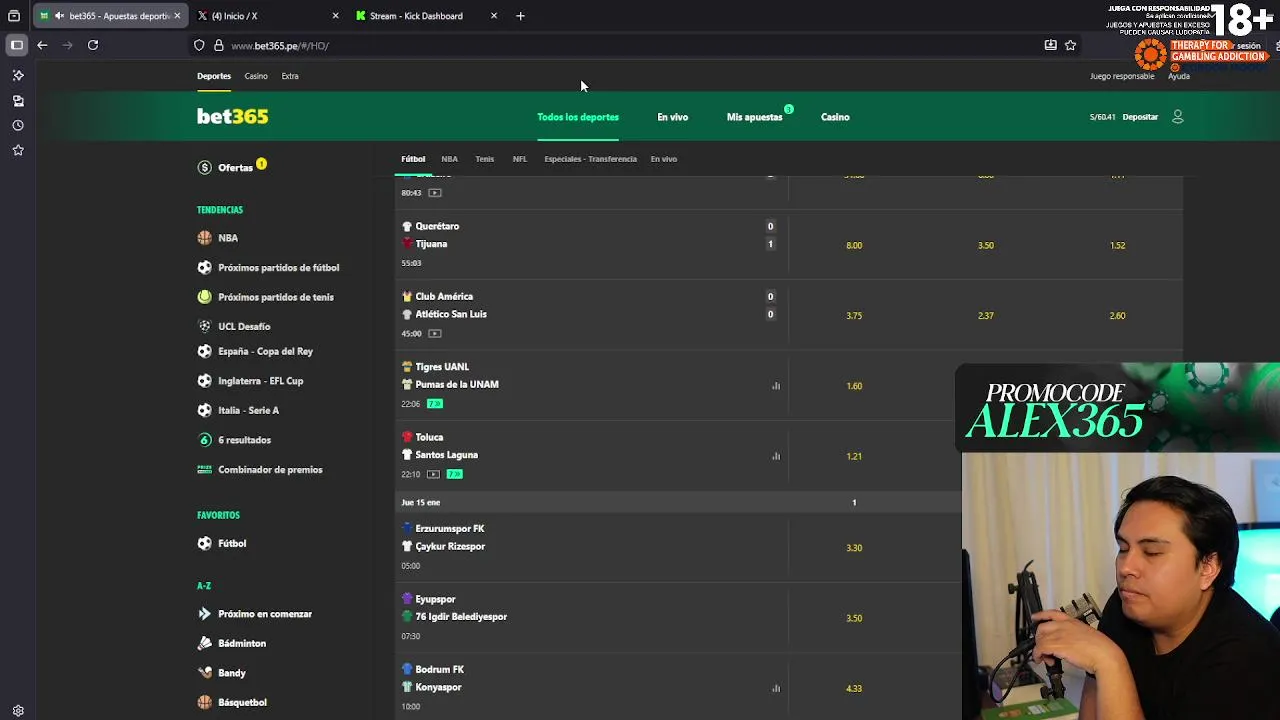
Task: Toggle the browser sidebar panel icon
Action: coord(17,45)
